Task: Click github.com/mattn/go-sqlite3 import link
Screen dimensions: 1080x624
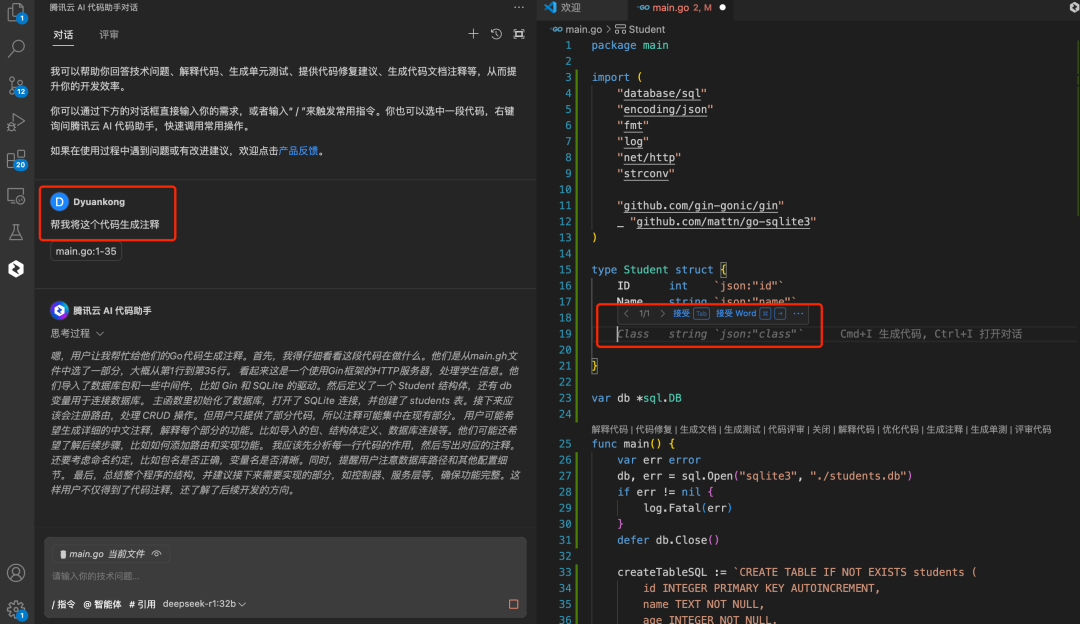Action: [x=723, y=221]
